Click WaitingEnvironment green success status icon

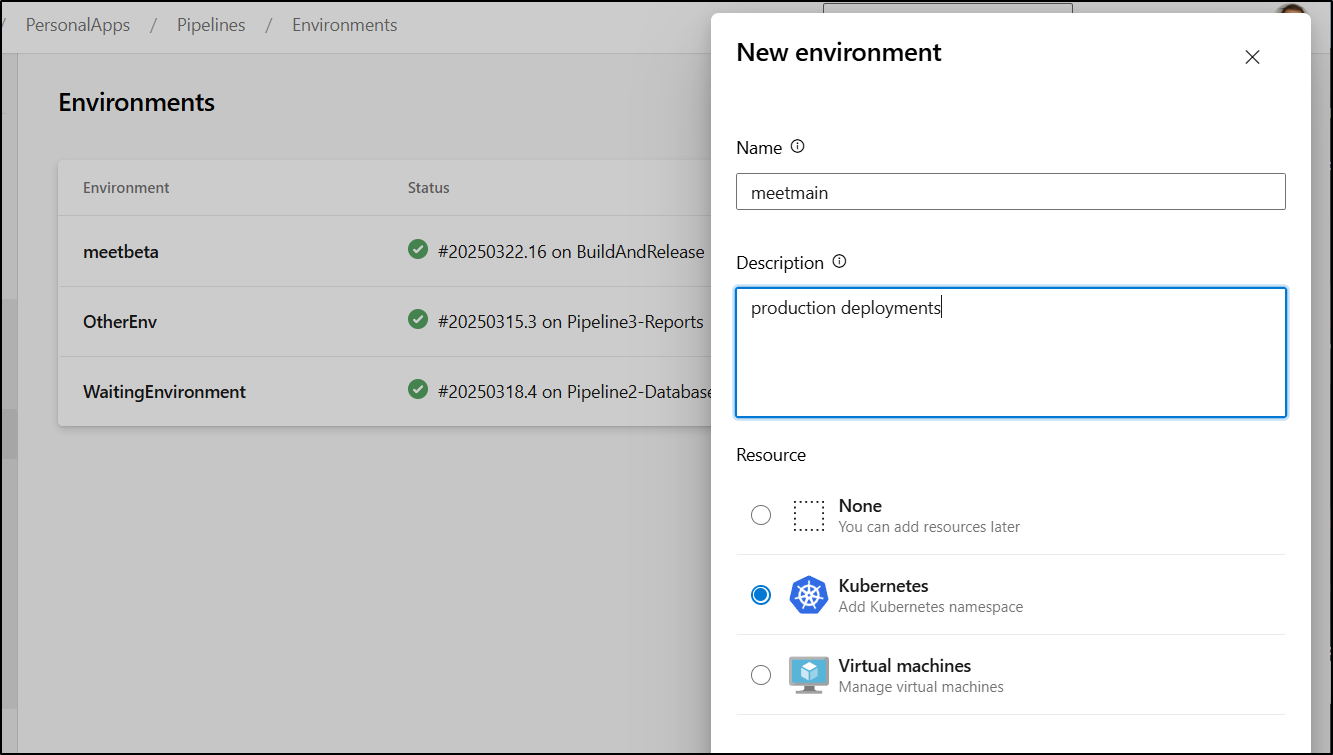click(x=418, y=390)
